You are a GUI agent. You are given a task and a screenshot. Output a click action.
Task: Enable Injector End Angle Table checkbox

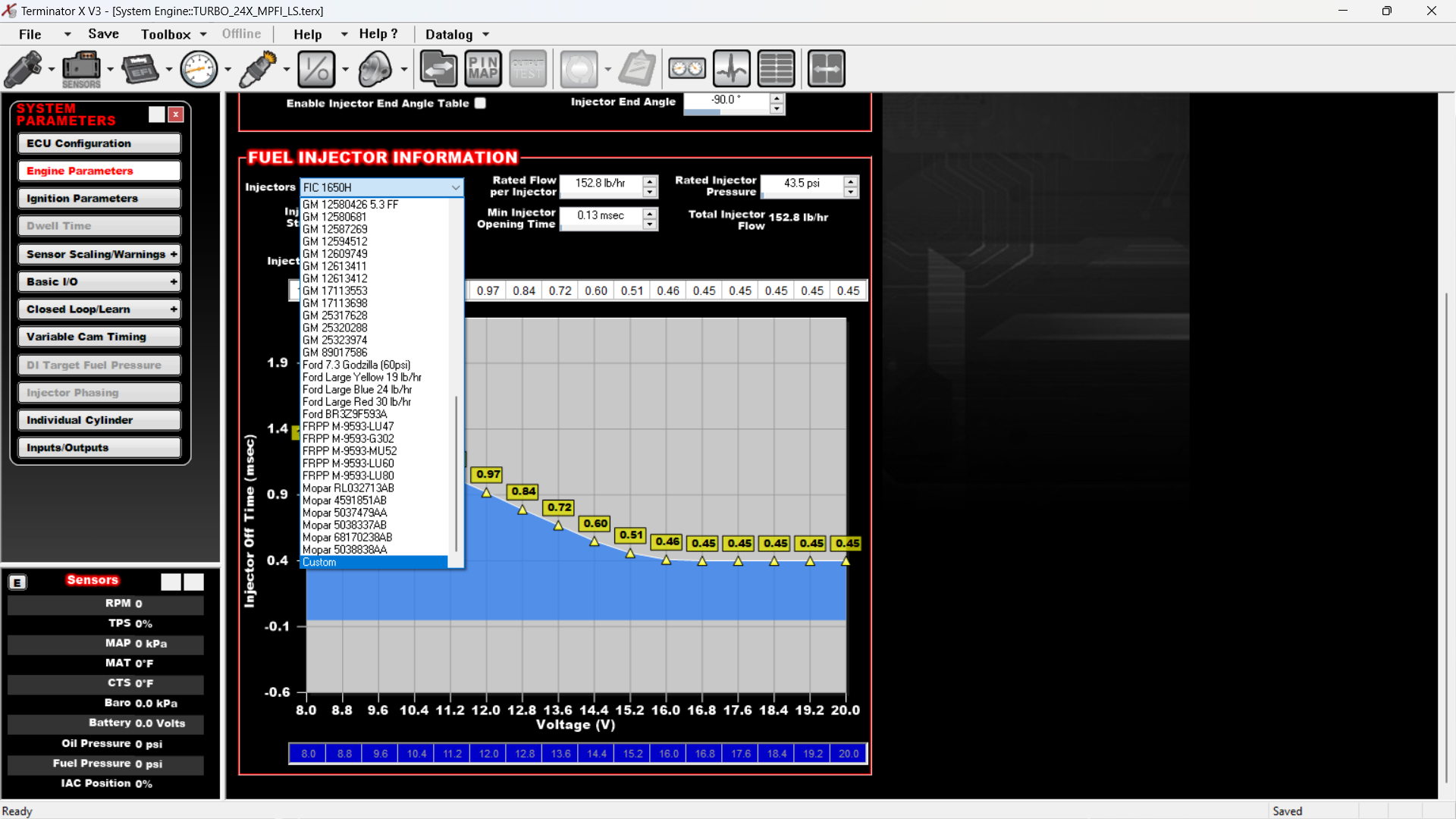pos(480,103)
